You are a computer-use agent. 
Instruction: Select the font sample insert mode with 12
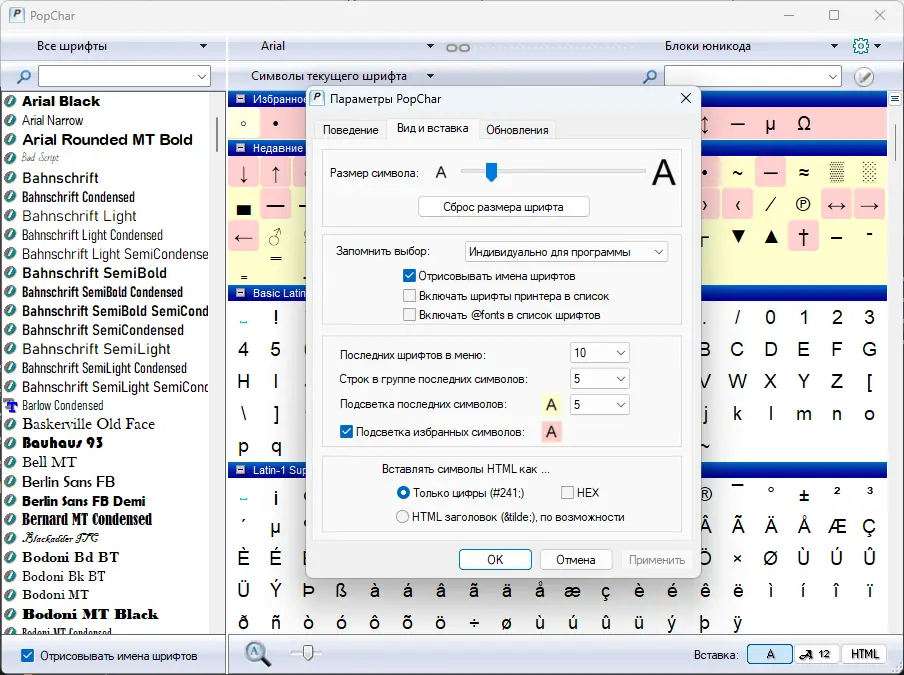click(x=815, y=654)
